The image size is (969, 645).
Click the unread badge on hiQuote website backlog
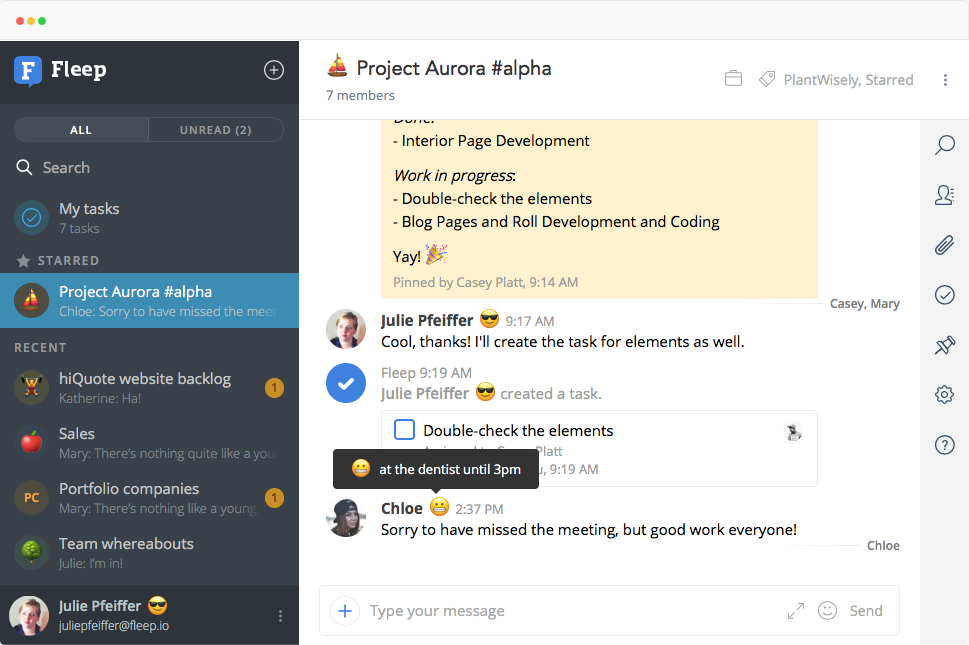(274, 387)
